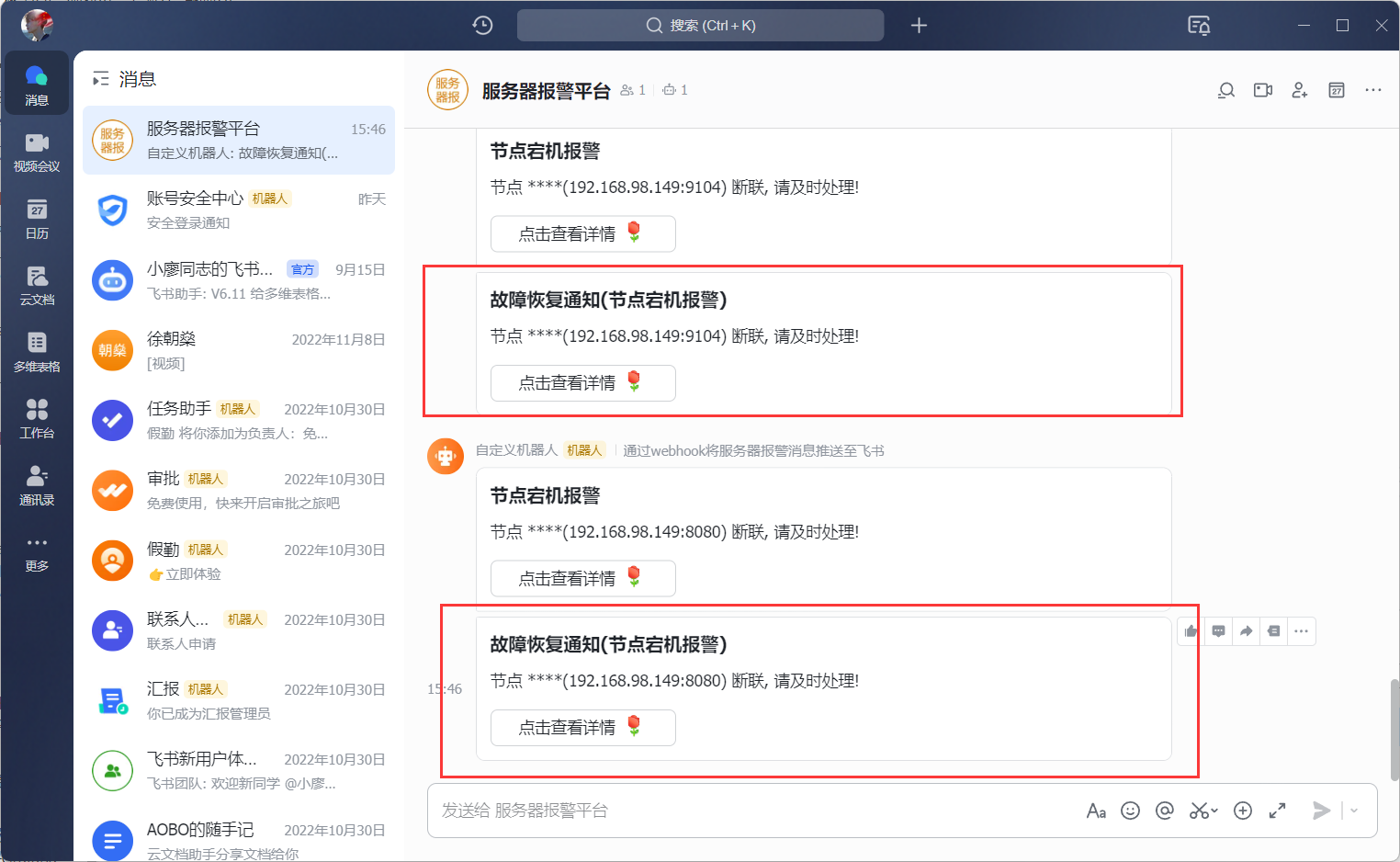Open More (更多) in sidebar
The image size is (1400, 862).
37,552
